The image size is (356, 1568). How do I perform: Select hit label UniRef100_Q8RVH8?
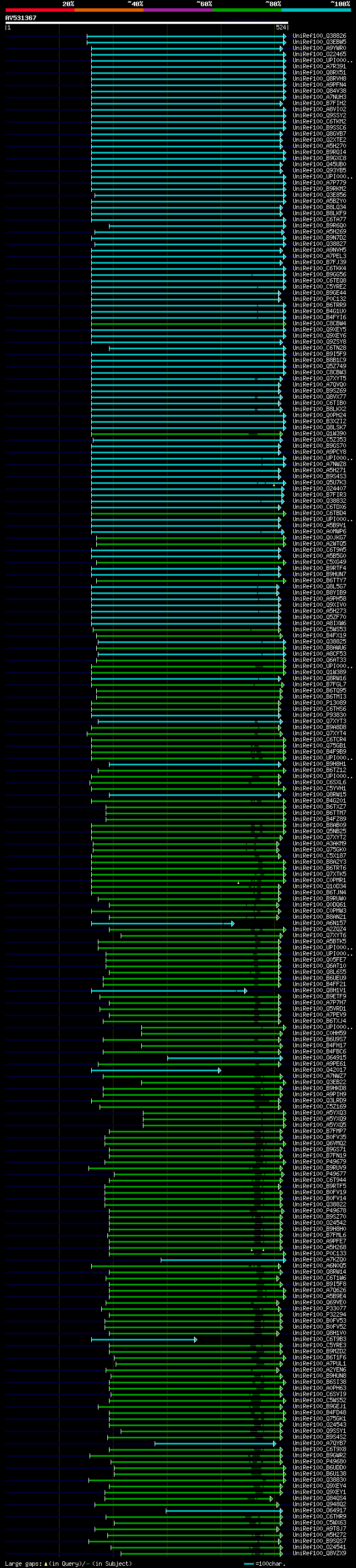tap(319, 78)
